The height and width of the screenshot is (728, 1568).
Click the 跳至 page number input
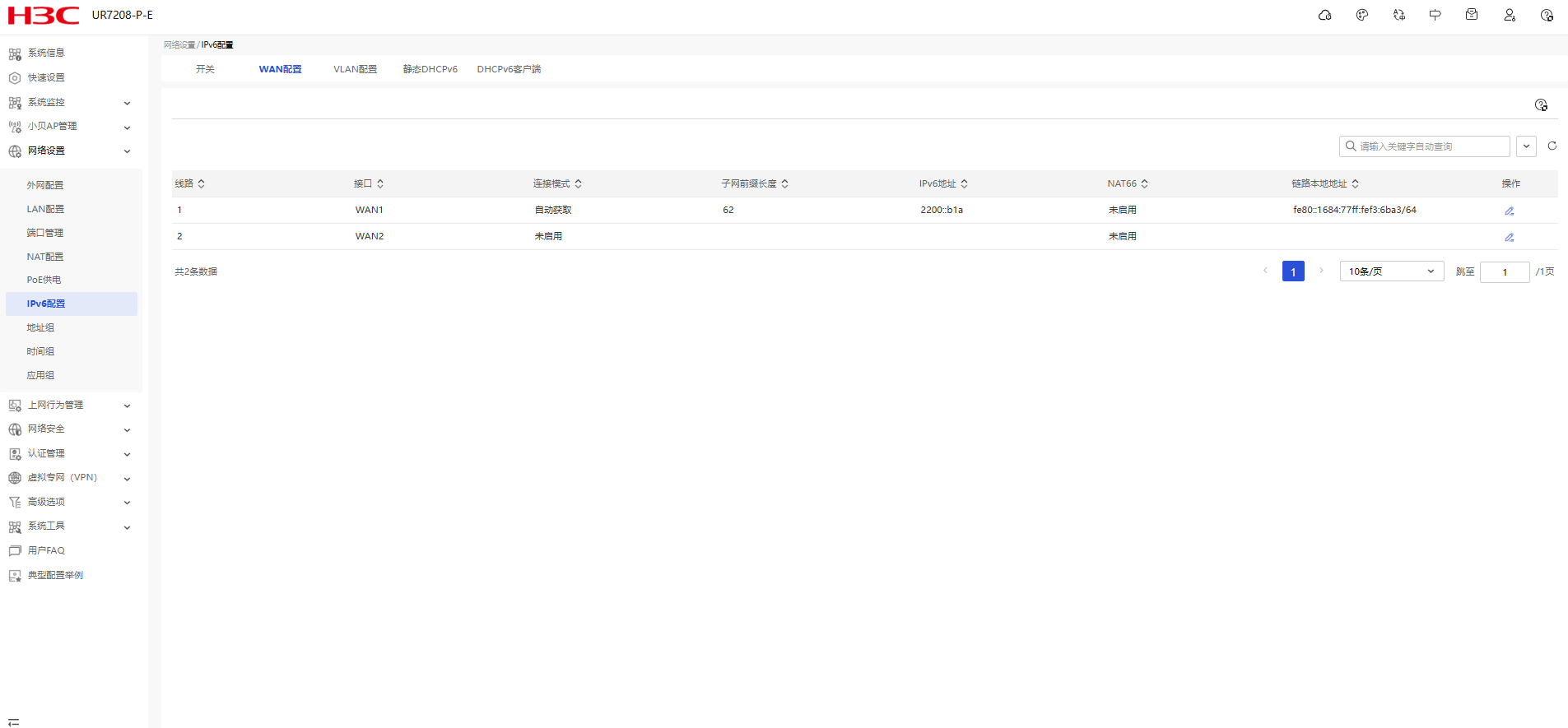(x=1504, y=271)
